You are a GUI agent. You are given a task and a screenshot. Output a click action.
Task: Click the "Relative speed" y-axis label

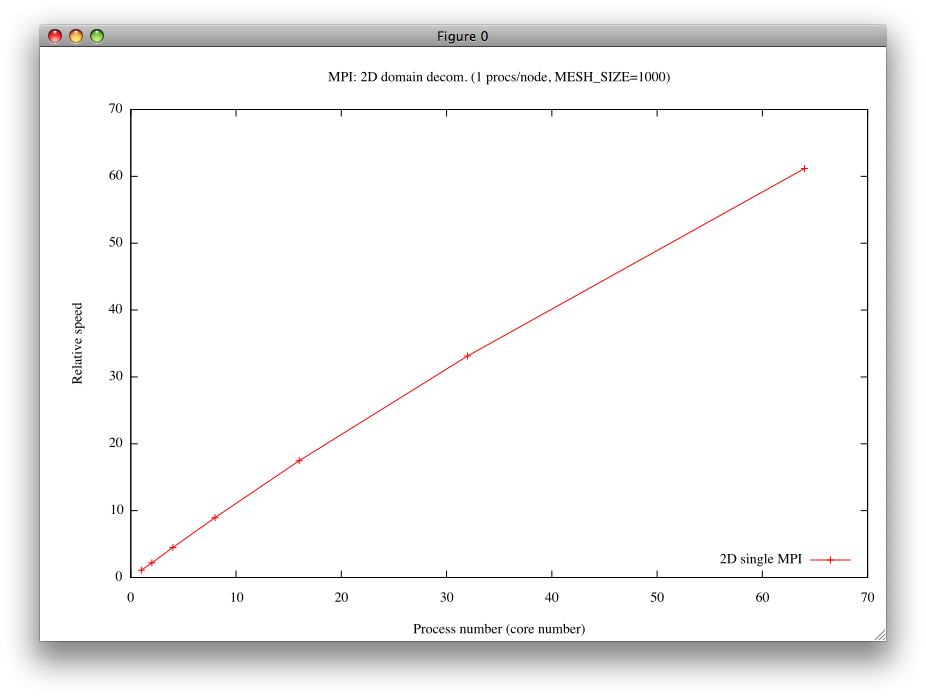tap(77, 343)
